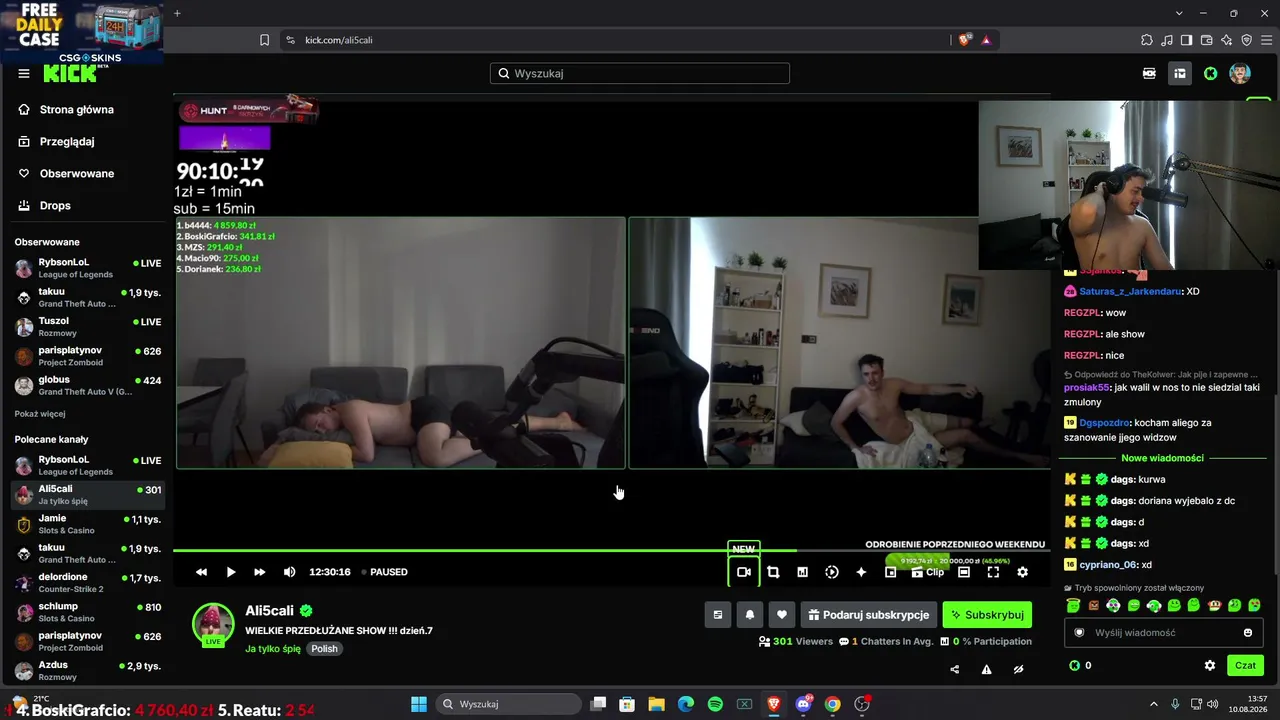Viewport: 1280px width, 720px height.
Task: Open Brave Wallet icon
Action: tap(1206, 40)
